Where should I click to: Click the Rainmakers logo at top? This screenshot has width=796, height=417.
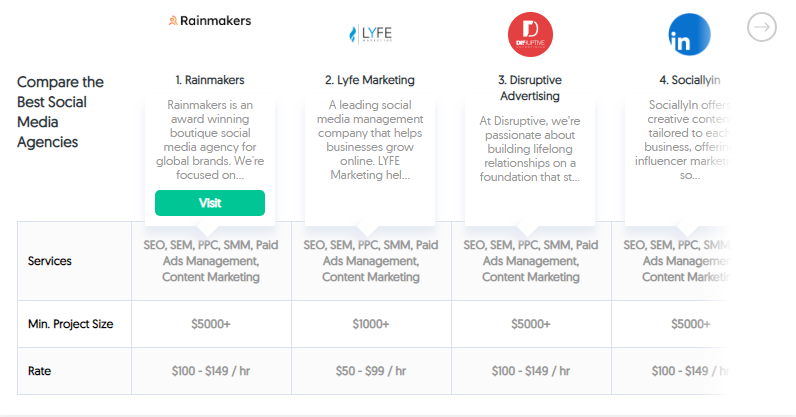coord(210,21)
